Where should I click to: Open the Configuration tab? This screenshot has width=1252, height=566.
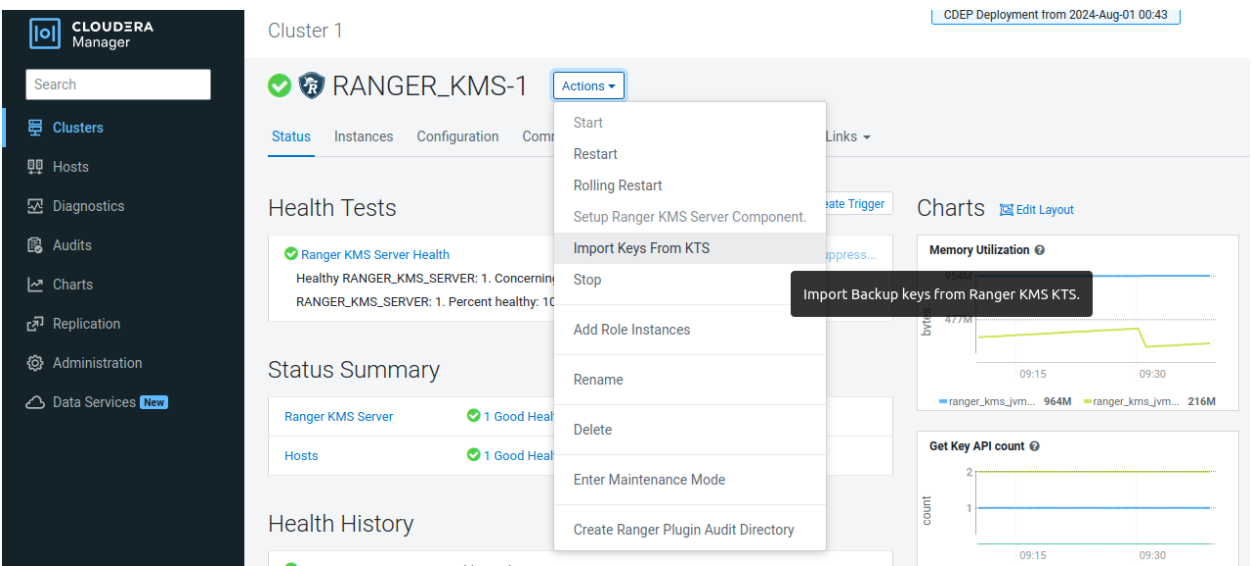coord(457,137)
